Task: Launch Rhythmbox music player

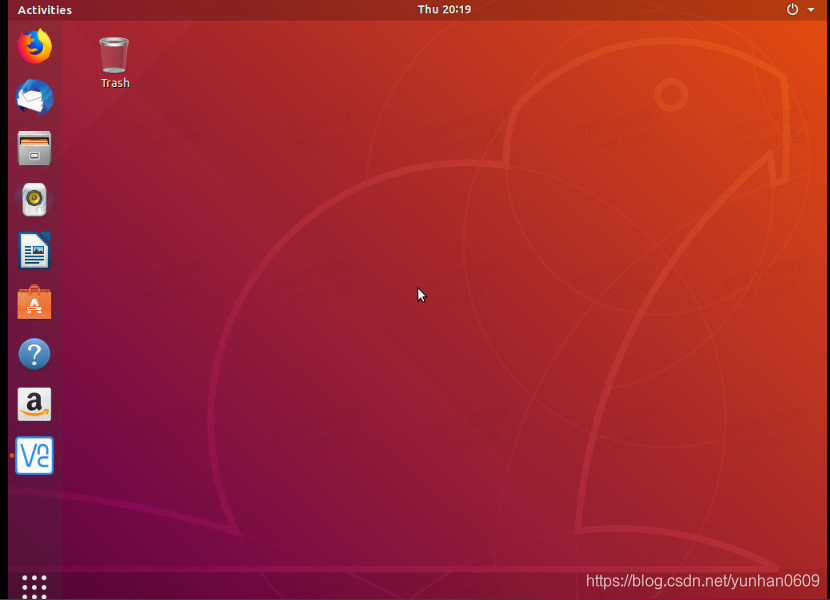Action: click(34, 200)
